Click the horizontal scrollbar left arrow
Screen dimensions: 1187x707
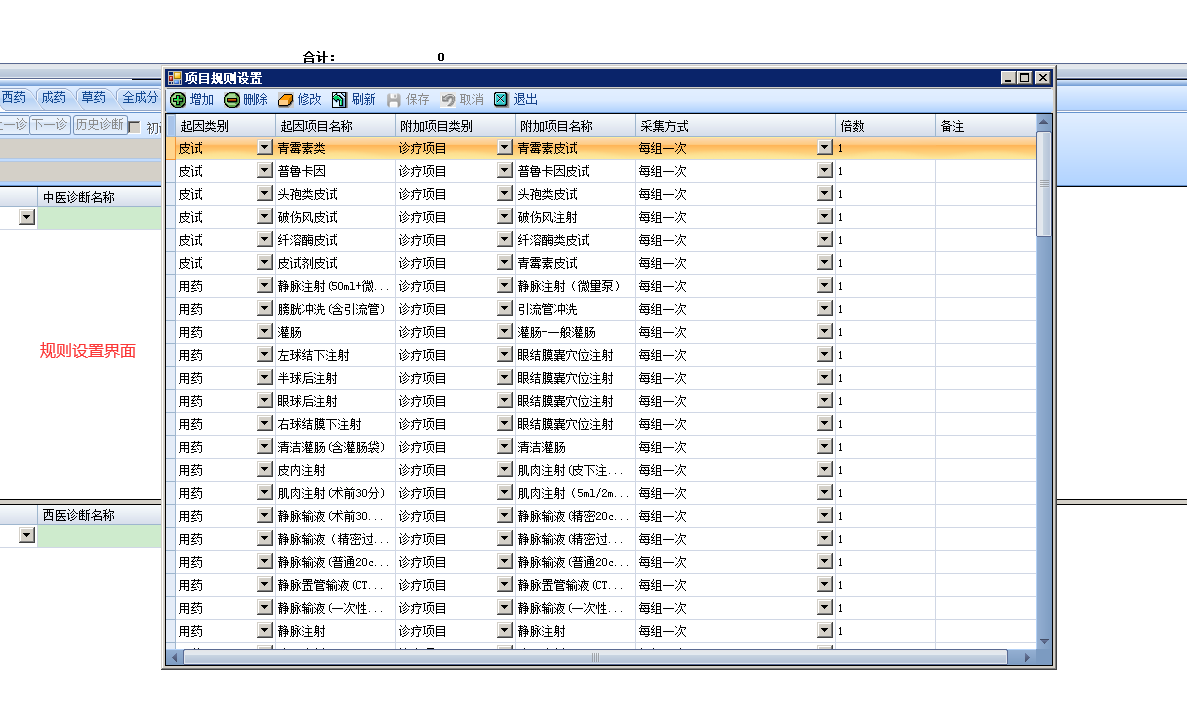point(175,658)
